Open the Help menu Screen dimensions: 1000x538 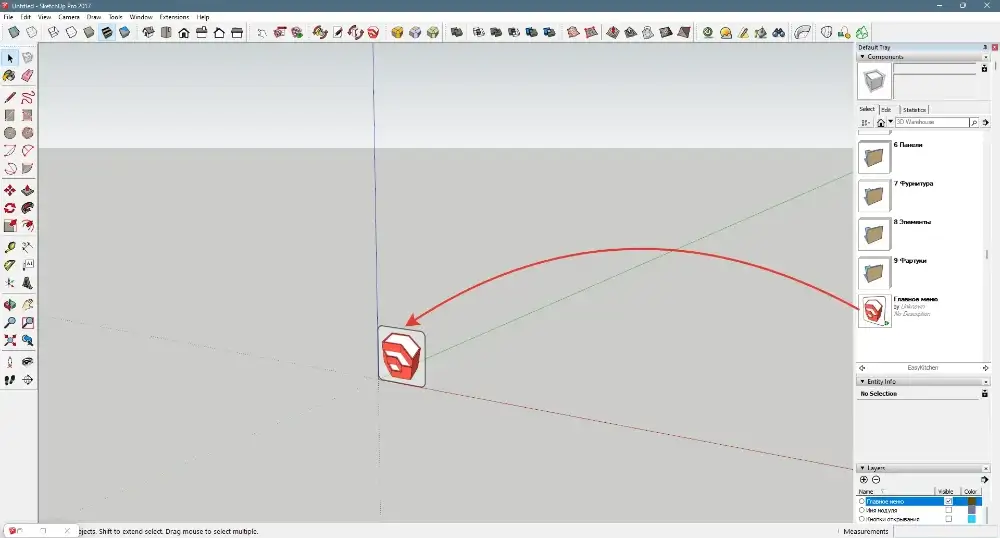click(203, 17)
